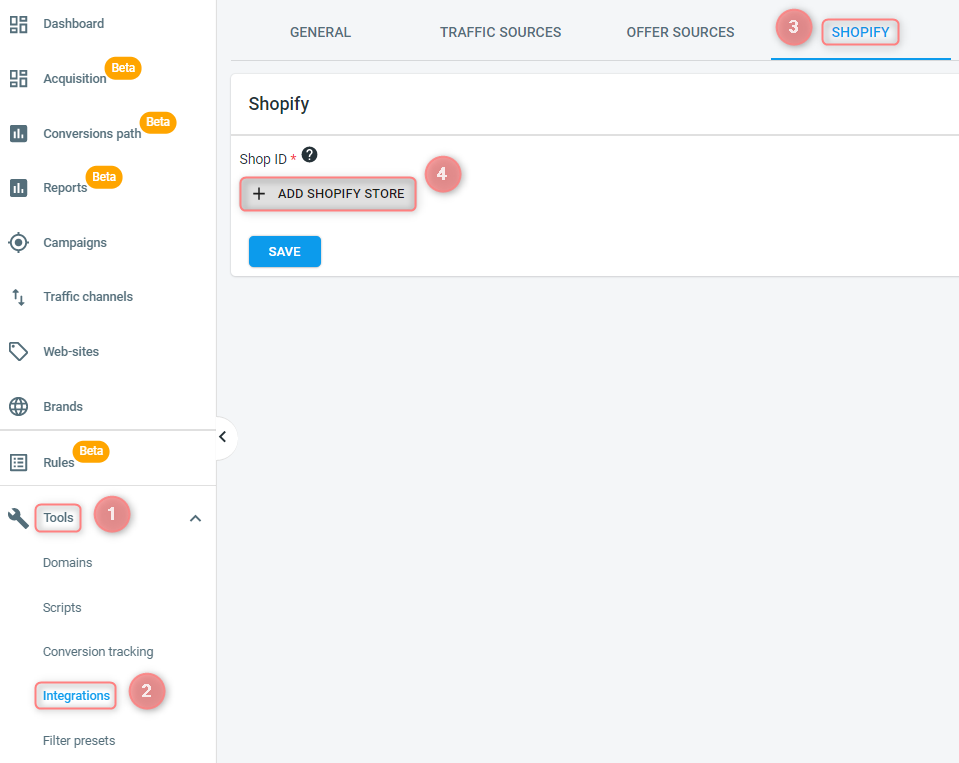This screenshot has height=763, width=959.
Task: Click the Brands globe icon
Action: coord(18,407)
